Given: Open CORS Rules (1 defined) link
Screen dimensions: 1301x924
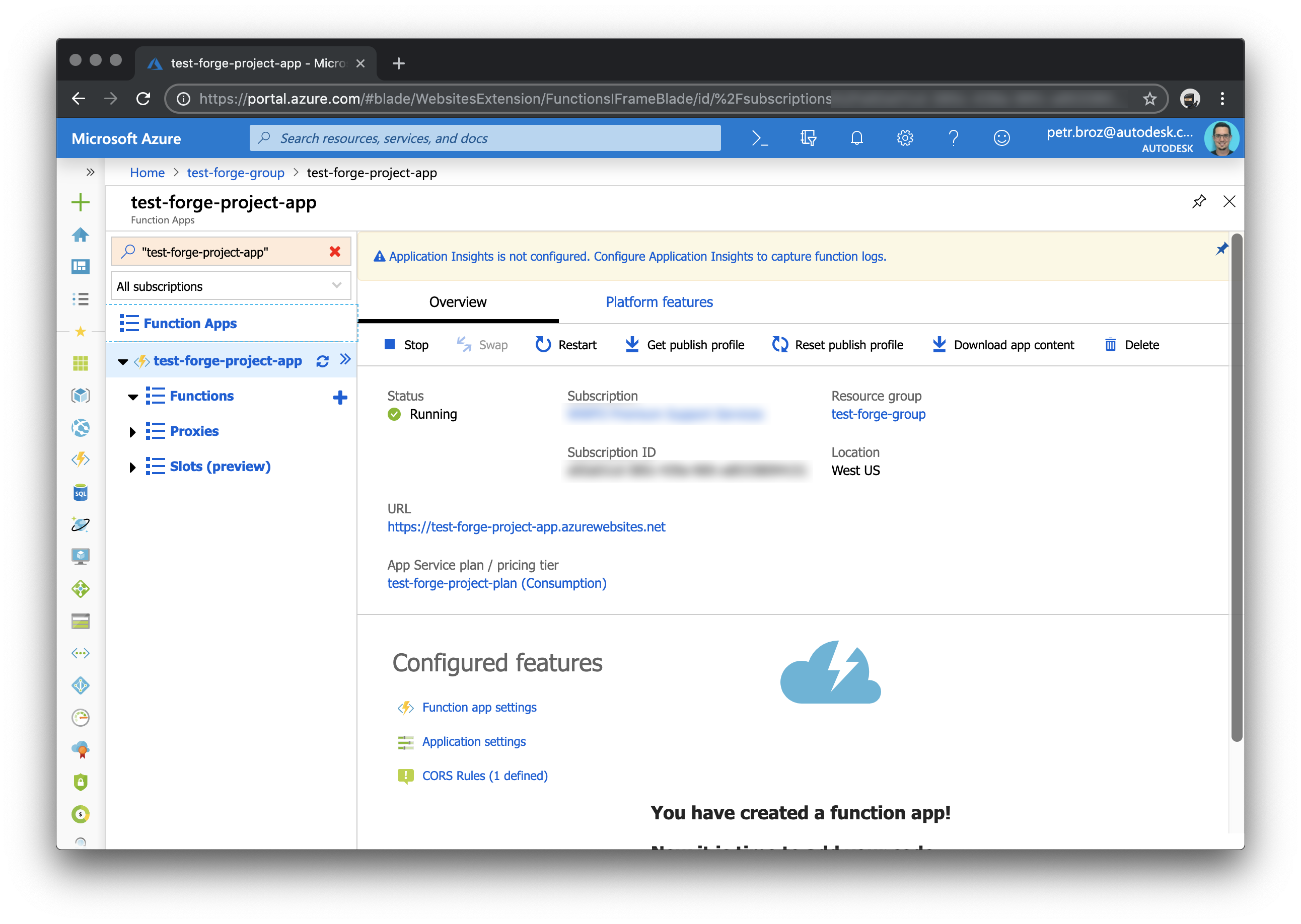Looking at the screenshot, I should [485, 775].
